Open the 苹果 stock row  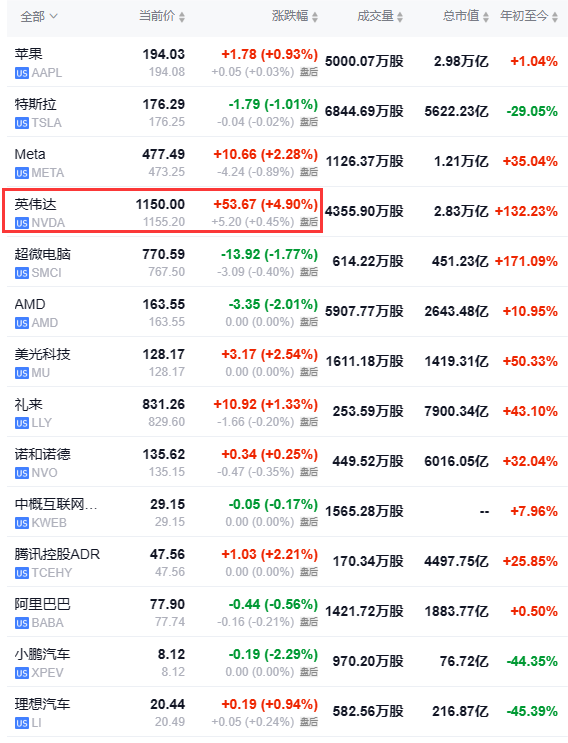(x=287, y=62)
